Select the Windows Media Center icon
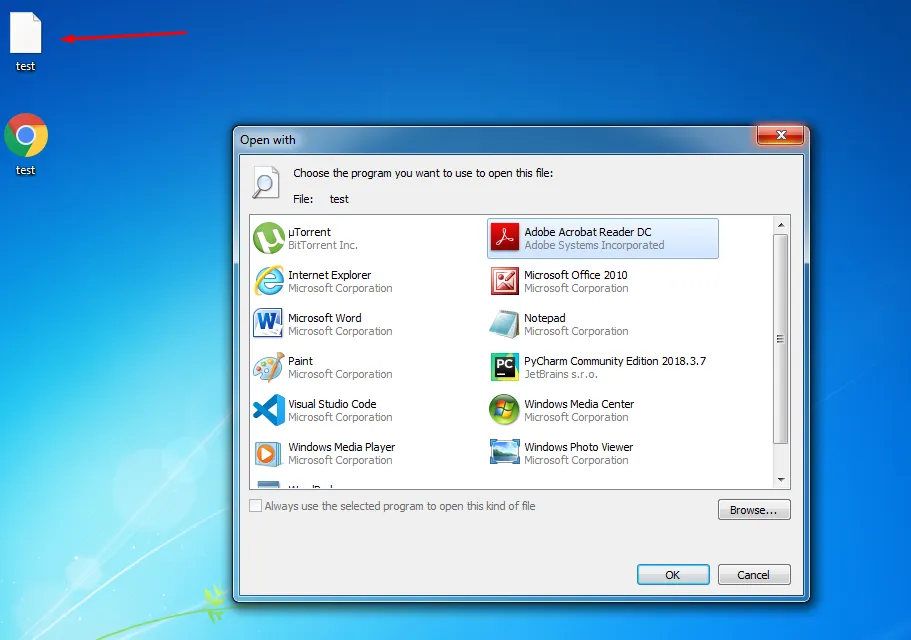 pyautogui.click(x=505, y=410)
